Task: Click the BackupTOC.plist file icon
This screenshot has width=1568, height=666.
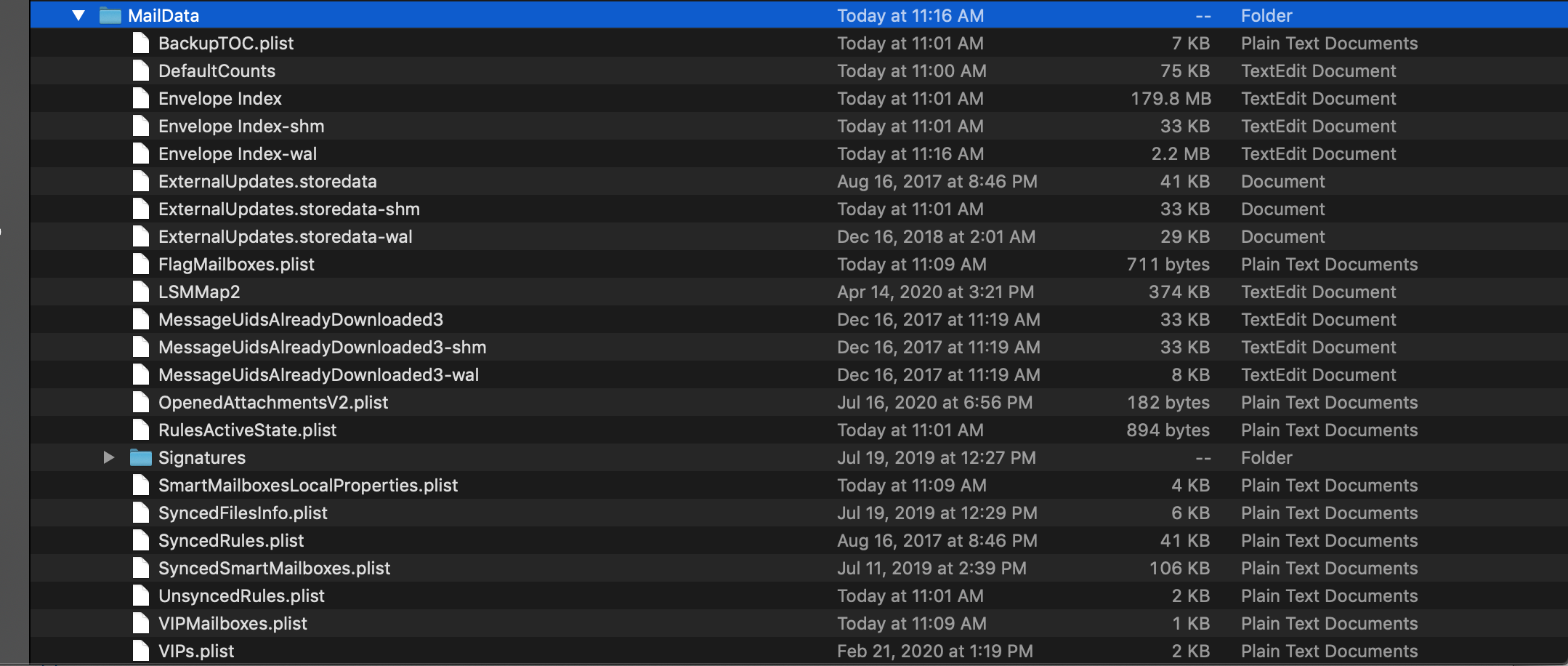Action: coord(141,43)
